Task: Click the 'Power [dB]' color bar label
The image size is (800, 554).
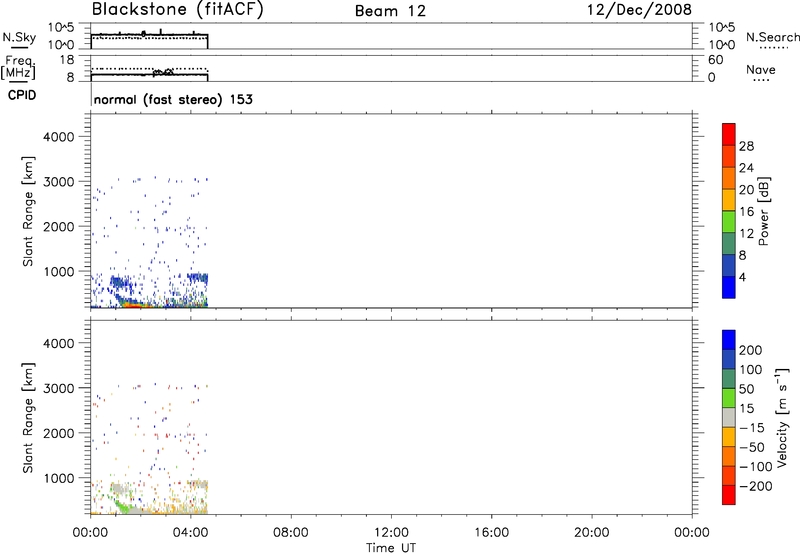Action: (763, 211)
